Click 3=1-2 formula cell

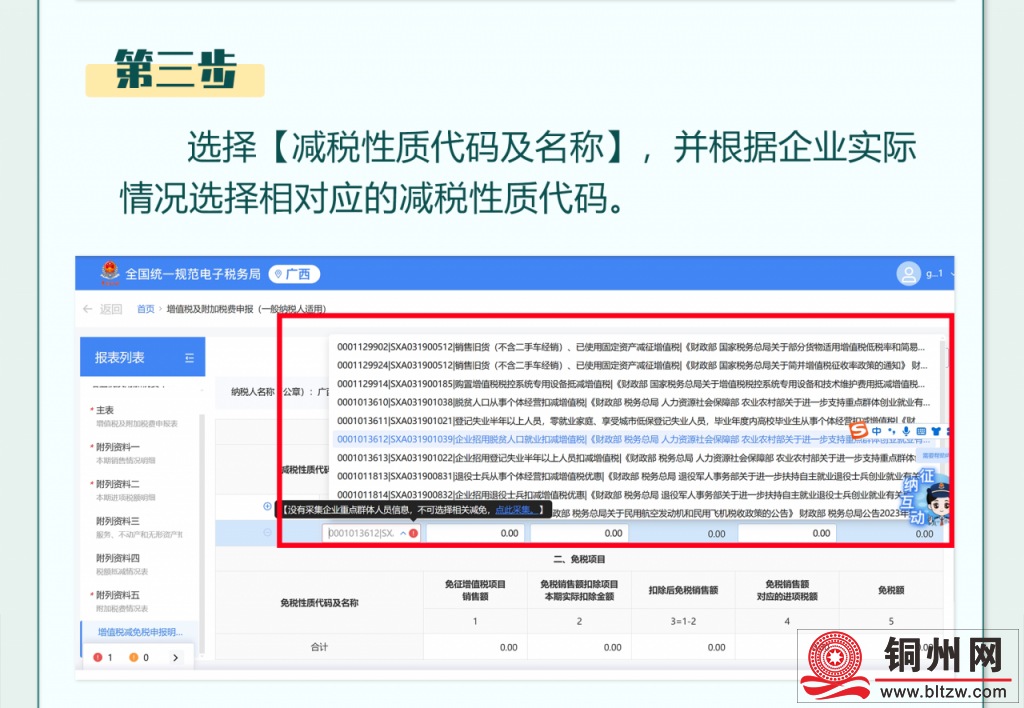[683, 621]
